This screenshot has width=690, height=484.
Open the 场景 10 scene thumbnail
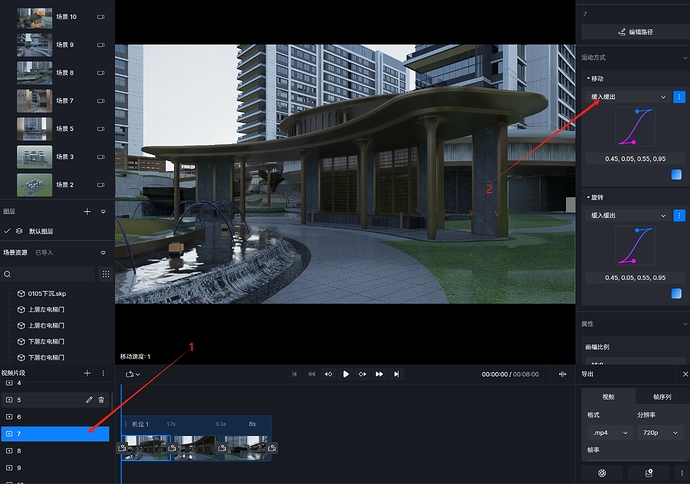click(x=34, y=18)
